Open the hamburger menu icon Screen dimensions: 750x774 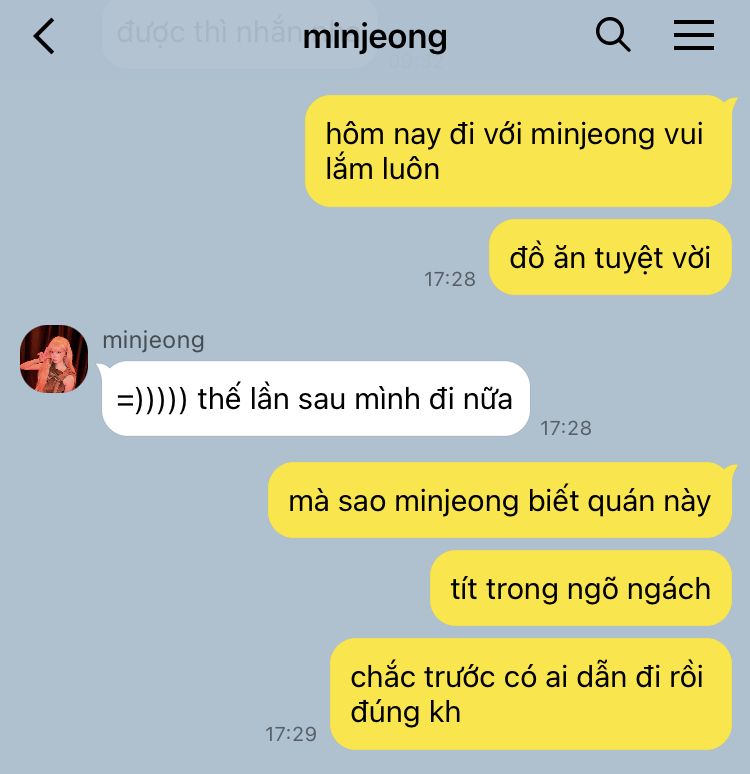click(x=694, y=35)
